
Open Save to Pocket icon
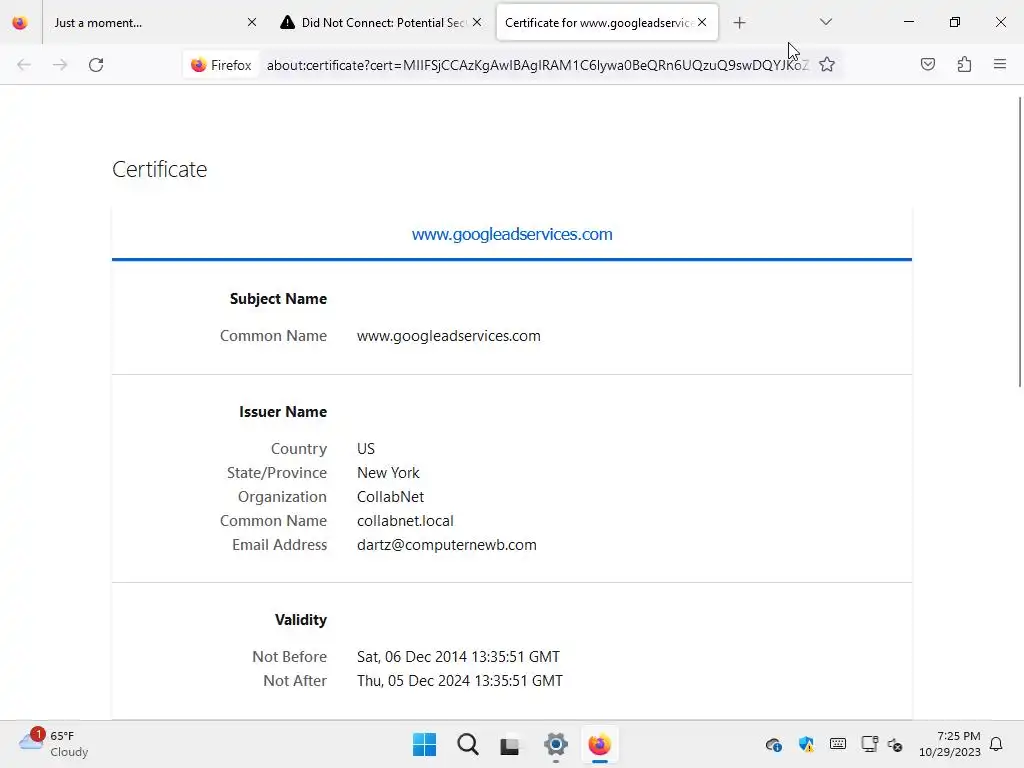[927, 64]
